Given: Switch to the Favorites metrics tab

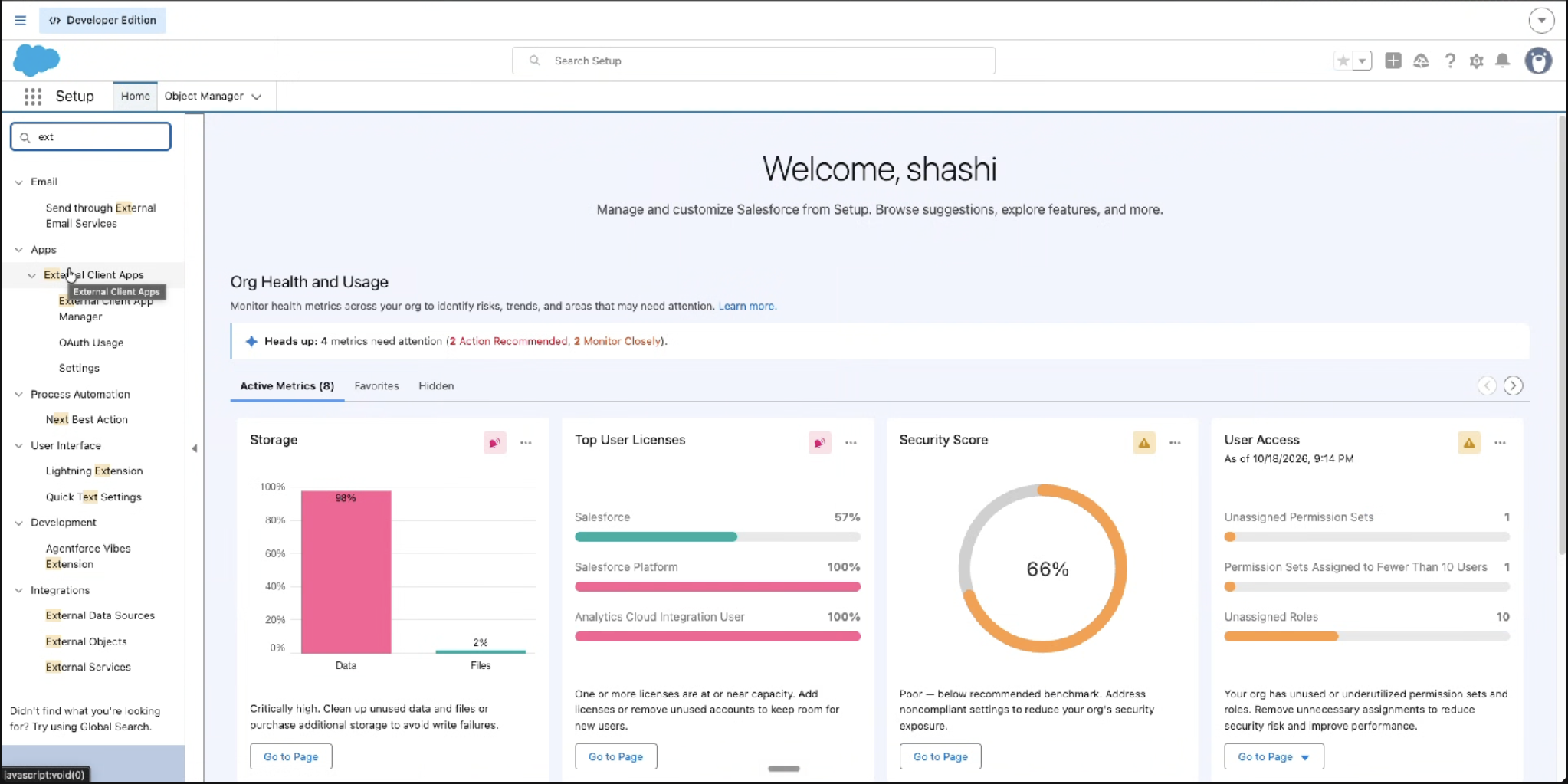Looking at the screenshot, I should [x=376, y=385].
